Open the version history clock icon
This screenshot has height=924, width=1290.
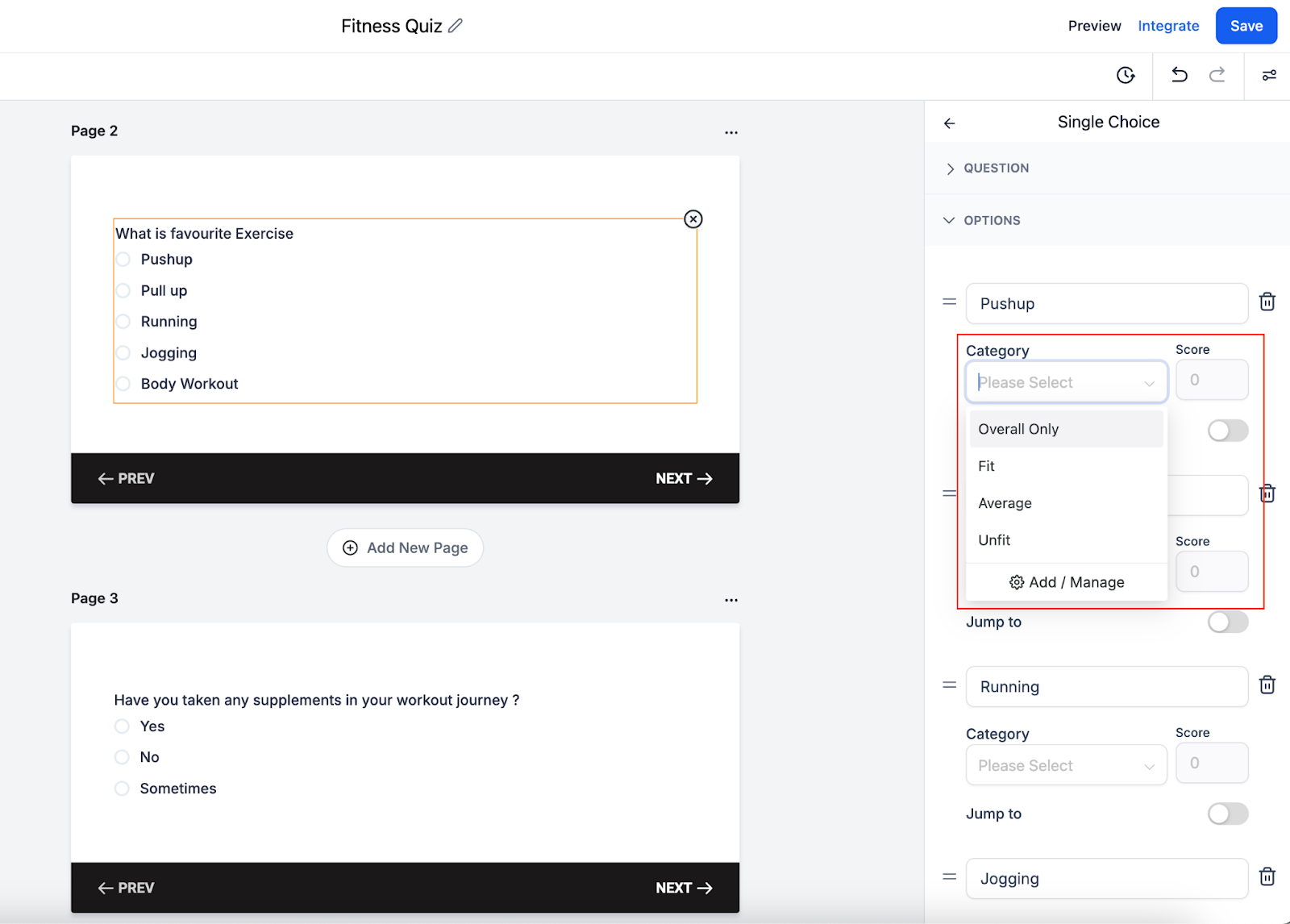(1126, 75)
